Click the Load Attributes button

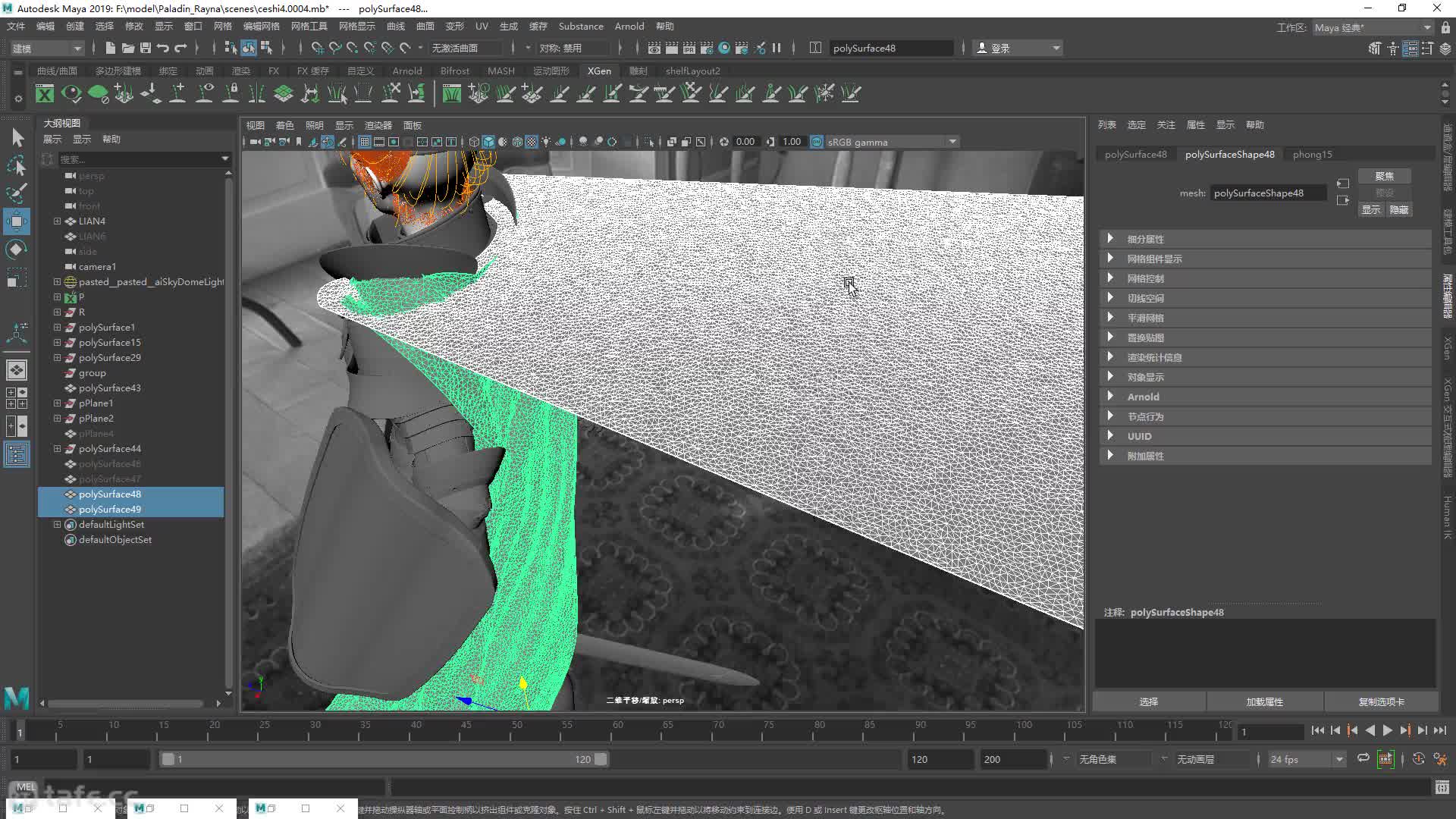[x=1264, y=701]
